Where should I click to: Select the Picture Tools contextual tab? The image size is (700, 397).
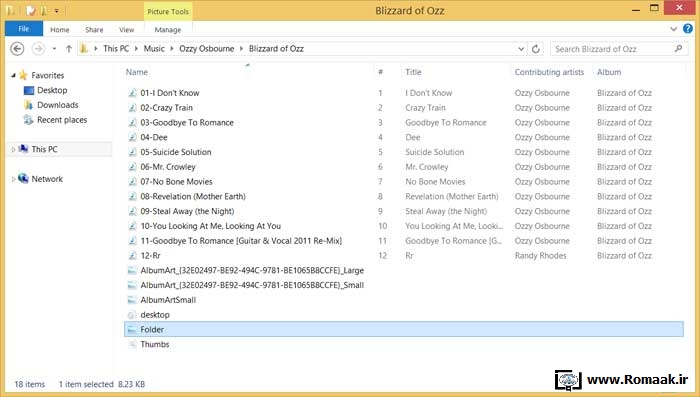[168, 12]
